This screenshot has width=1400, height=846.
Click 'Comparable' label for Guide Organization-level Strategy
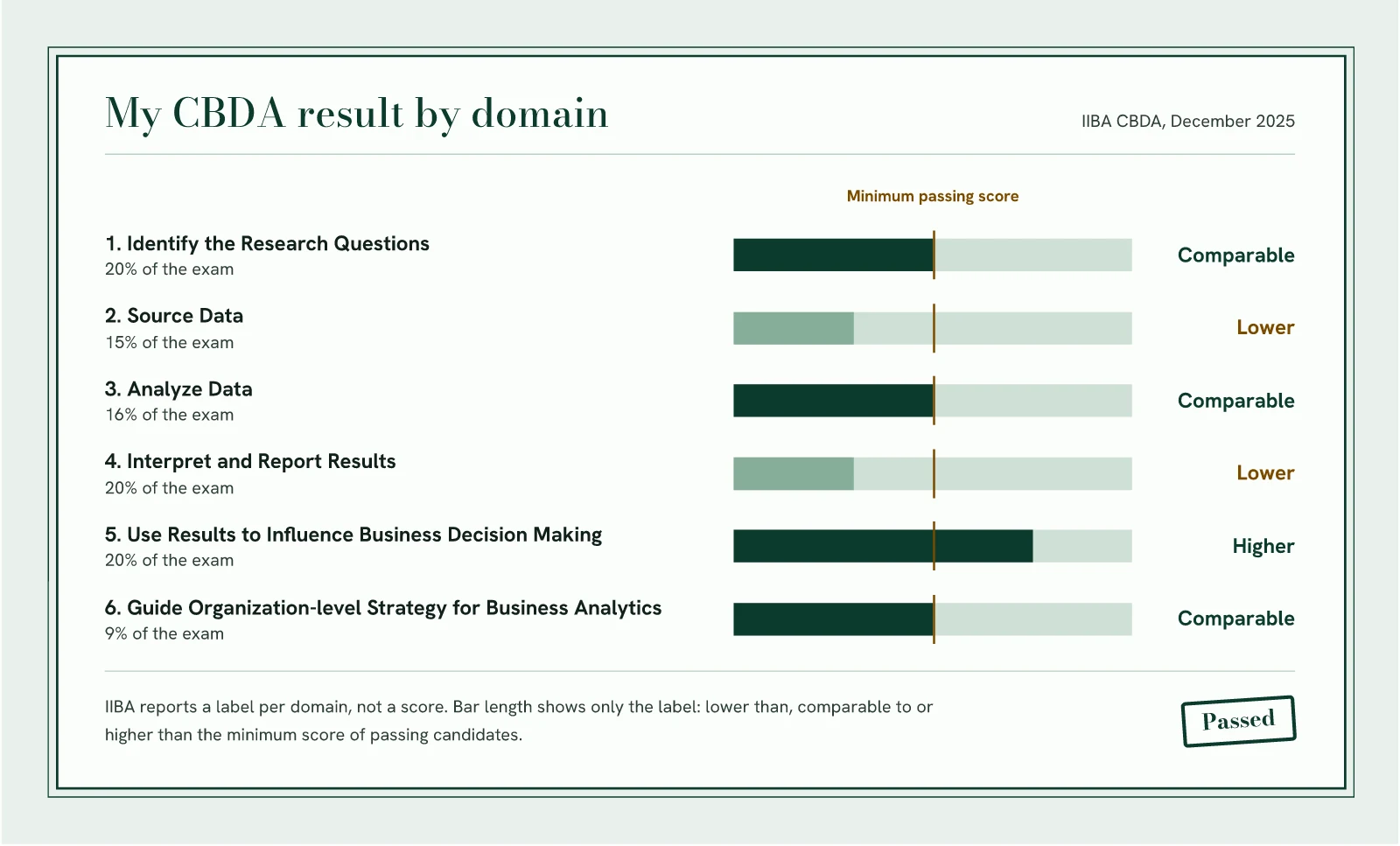(1235, 619)
